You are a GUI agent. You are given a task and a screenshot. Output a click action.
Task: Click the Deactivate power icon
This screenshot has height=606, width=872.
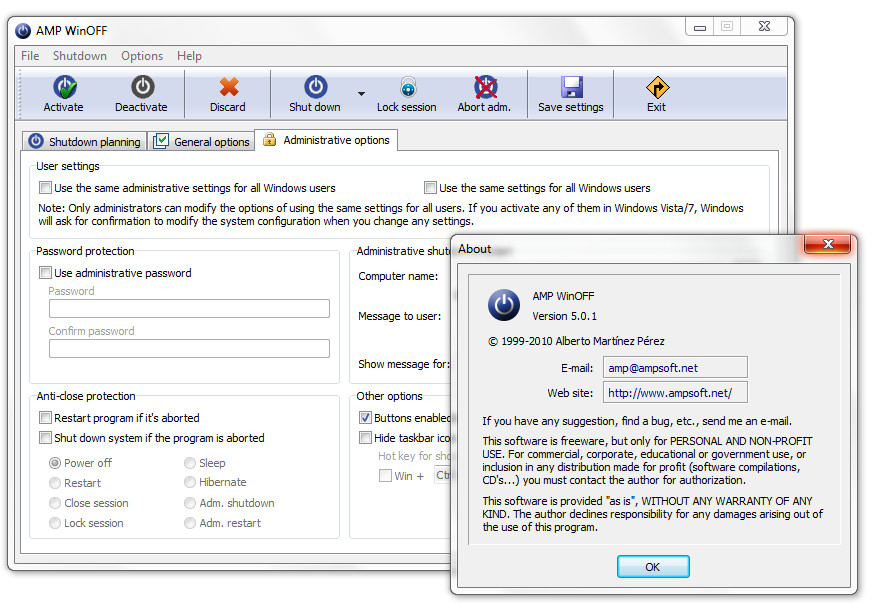(142, 87)
